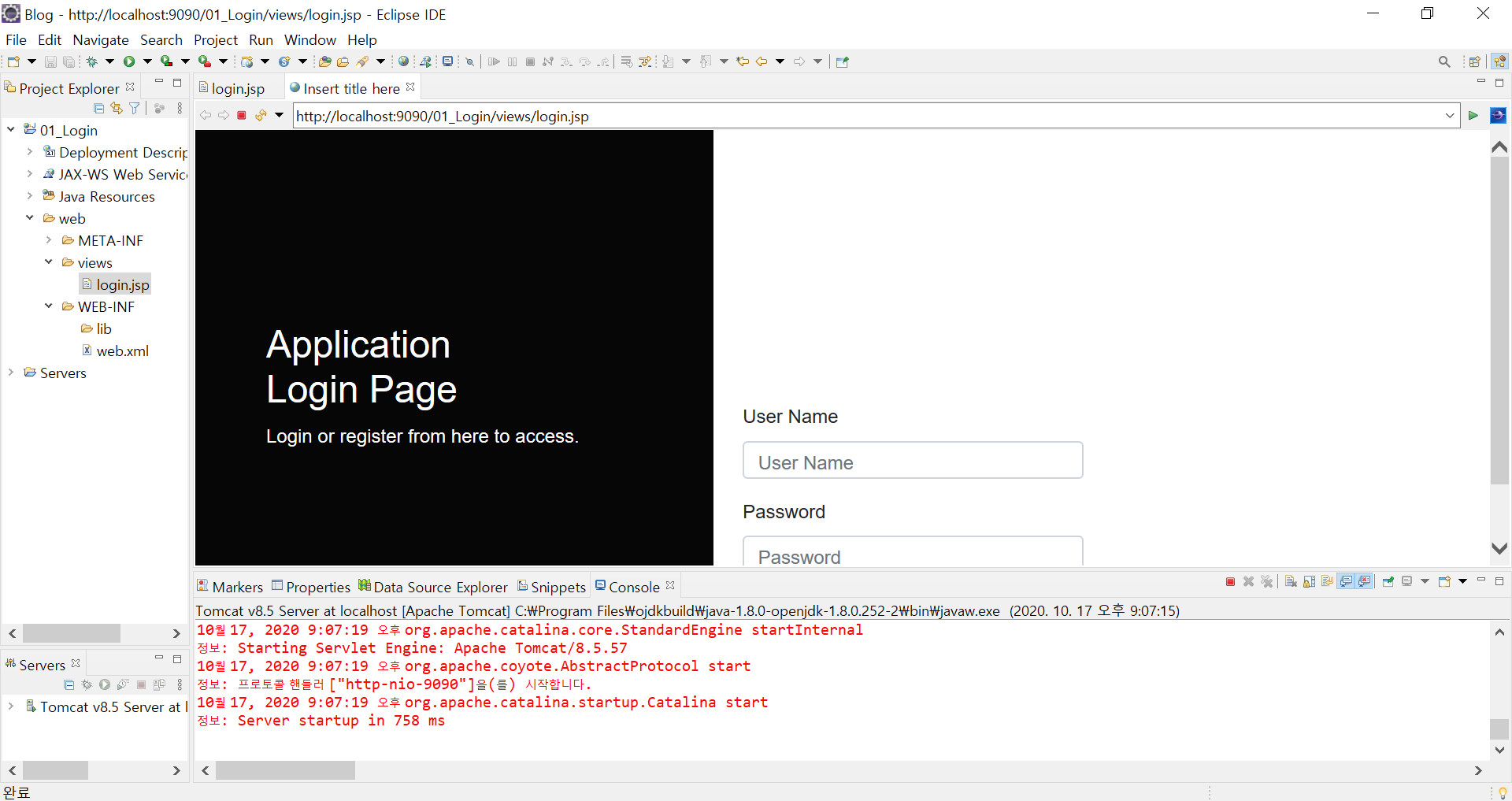
Task: Collapse the 01_Login project node
Action: 11,130
